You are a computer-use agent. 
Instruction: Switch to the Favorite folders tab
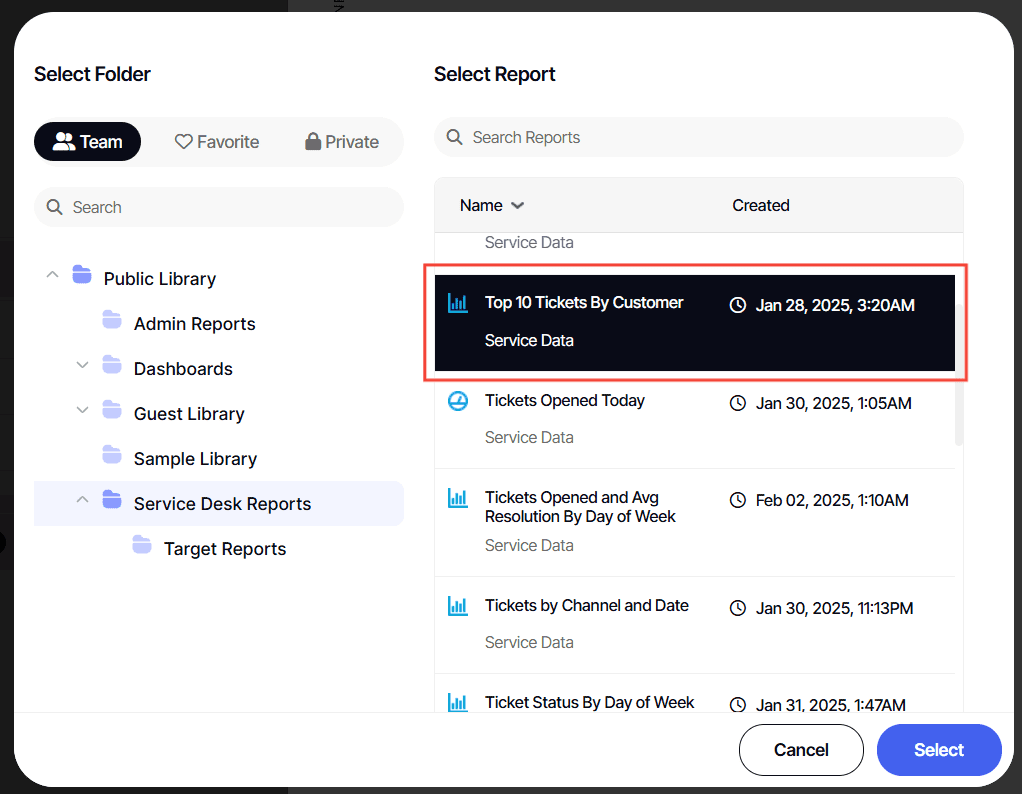click(x=217, y=142)
